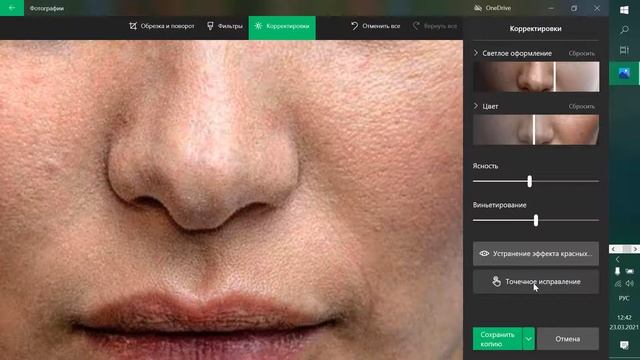Image resolution: width=640 pixels, height=360 pixels.
Task: Click the light adjustment thumbnail slider
Action: 536,77
